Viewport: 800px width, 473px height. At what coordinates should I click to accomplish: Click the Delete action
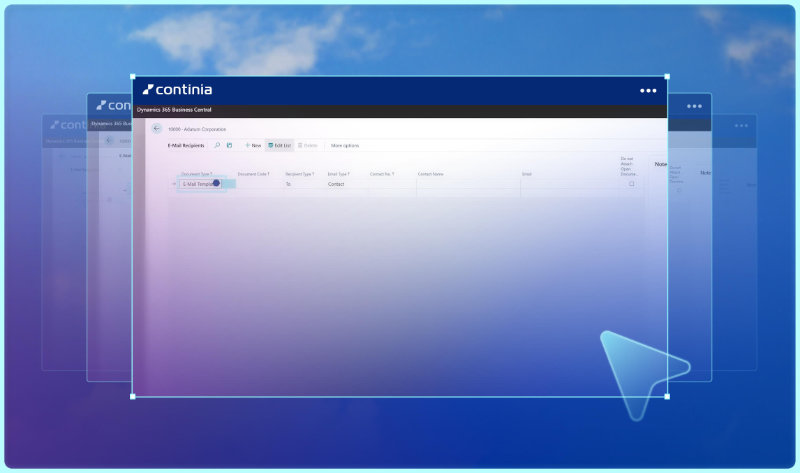click(x=308, y=145)
